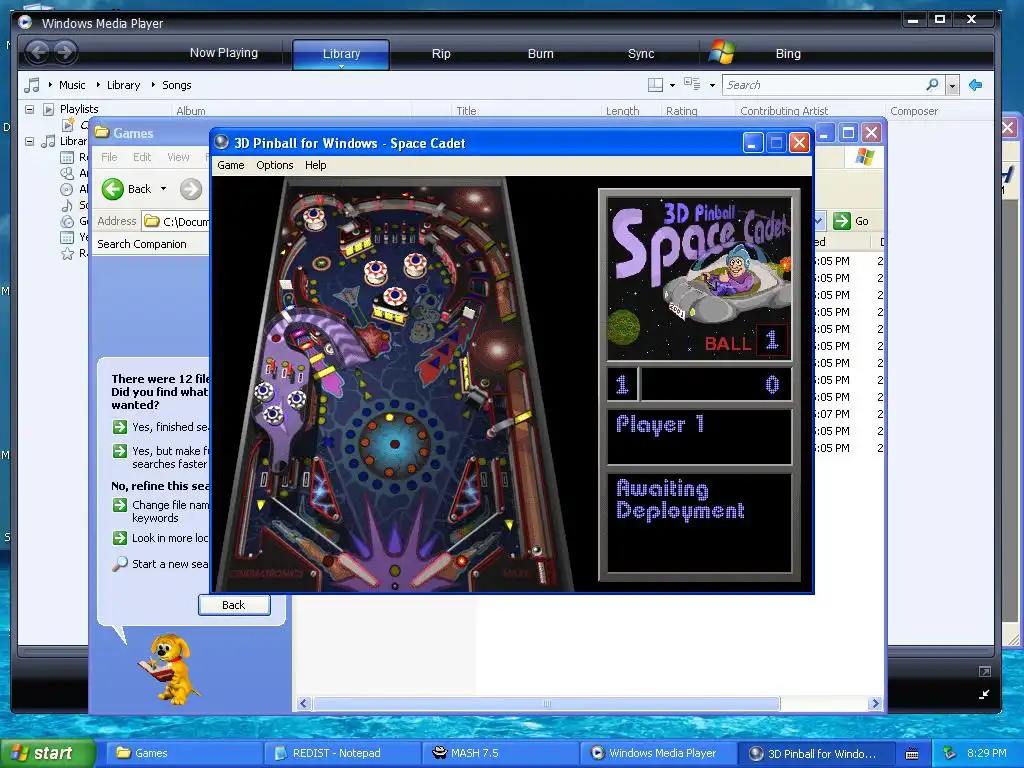
Task: Open the search options dropdown
Action: click(x=953, y=86)
